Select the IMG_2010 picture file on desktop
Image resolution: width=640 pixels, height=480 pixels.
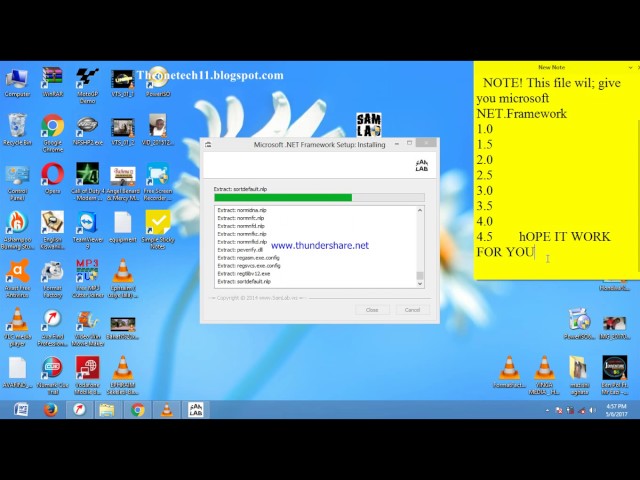click(x=614, y=328)
